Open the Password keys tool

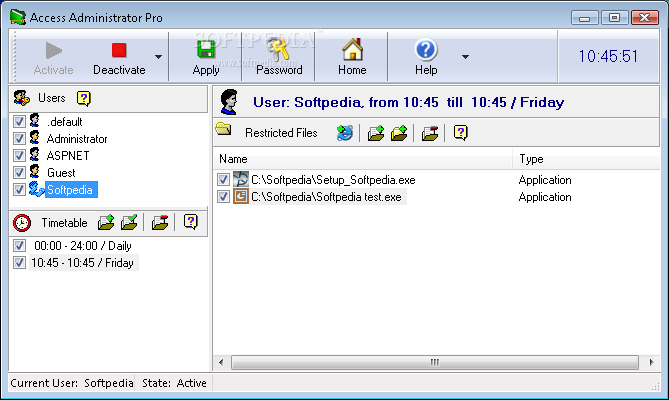point(279,58)
